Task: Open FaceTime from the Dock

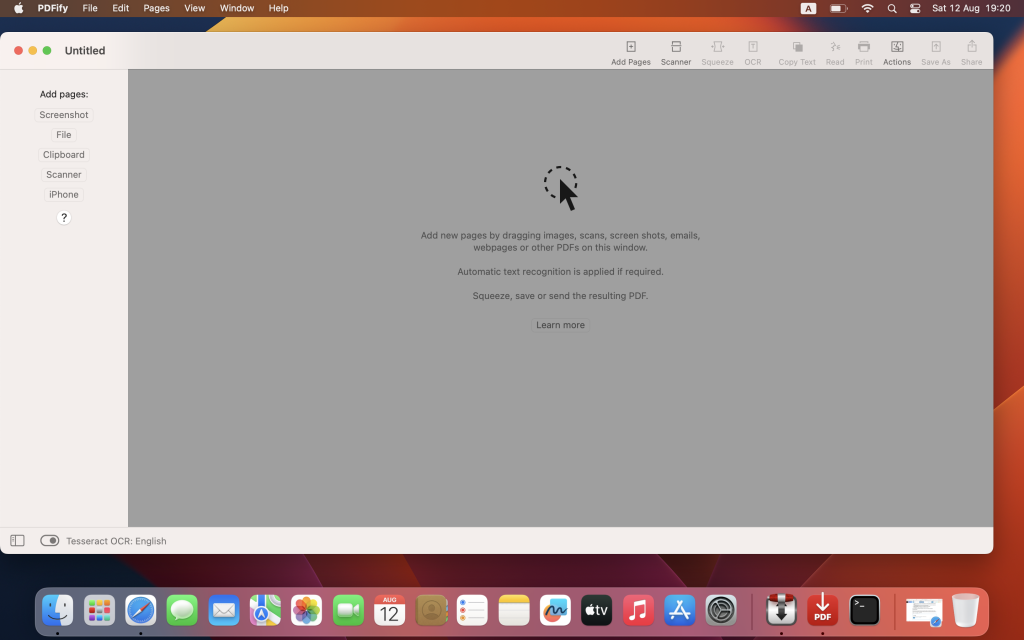Action: click(x=348, y=610)
